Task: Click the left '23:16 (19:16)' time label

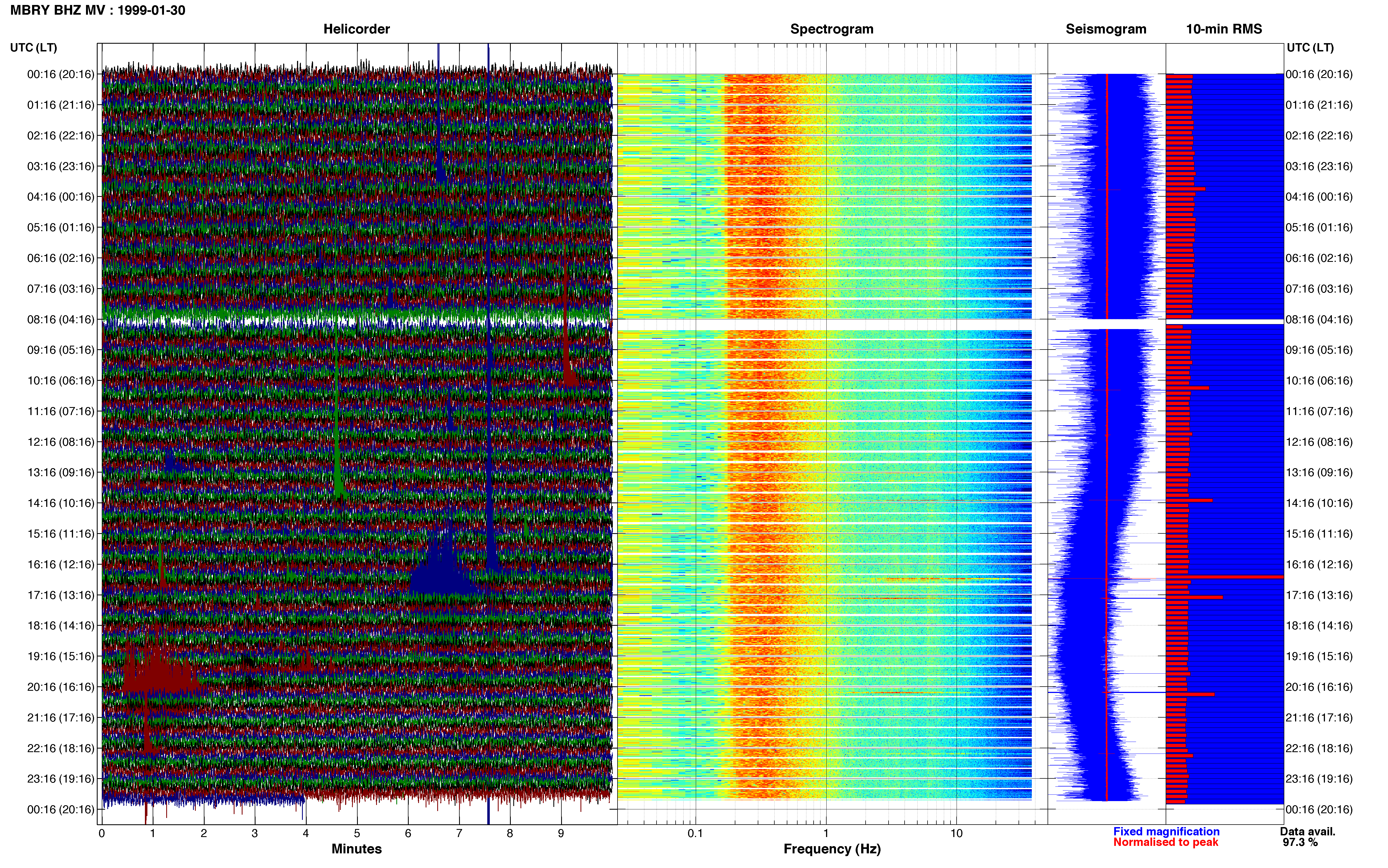Action: [x=61, y=778]
